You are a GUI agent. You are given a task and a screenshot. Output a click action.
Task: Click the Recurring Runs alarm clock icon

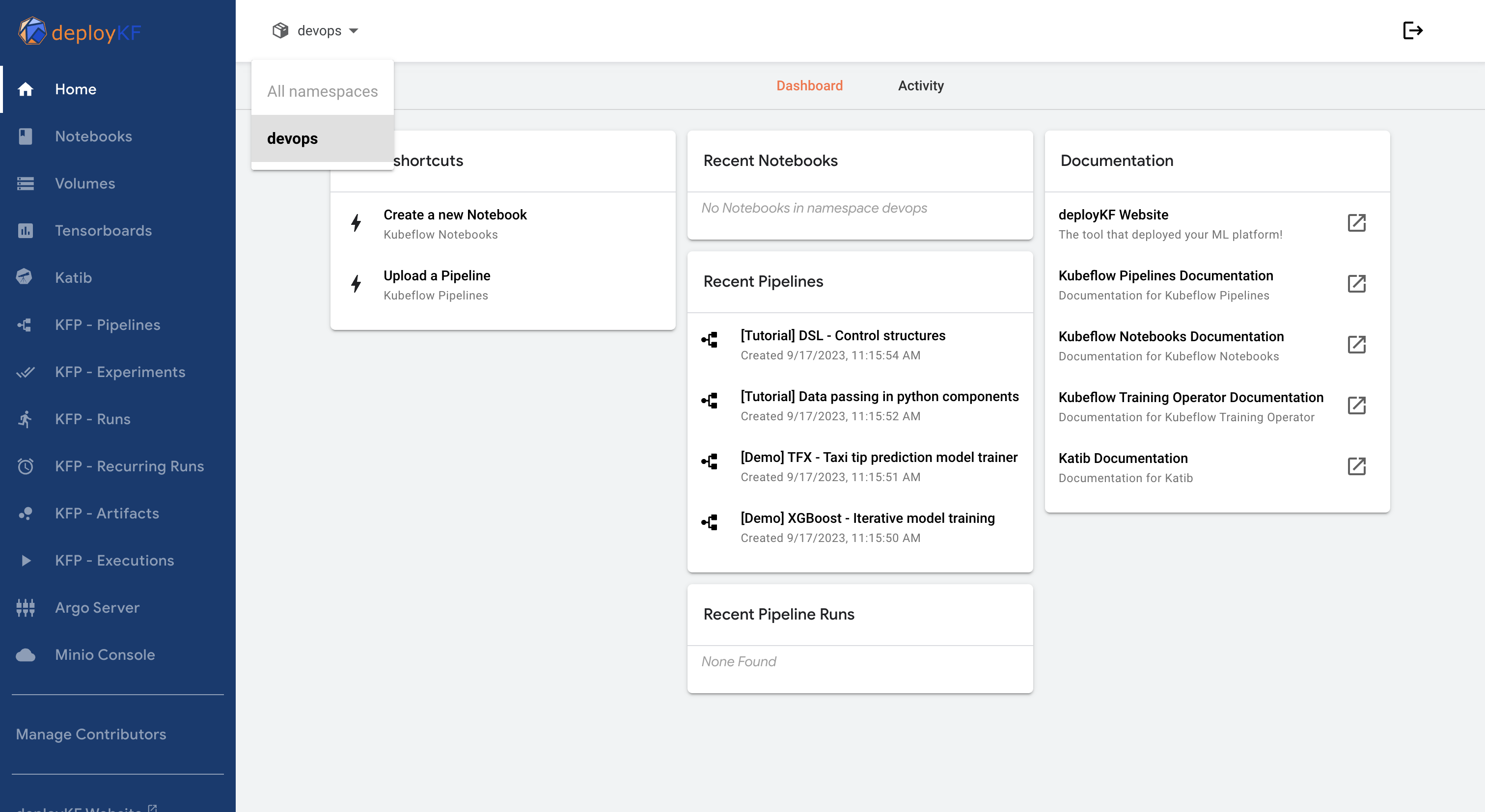(x=26, y=466)
